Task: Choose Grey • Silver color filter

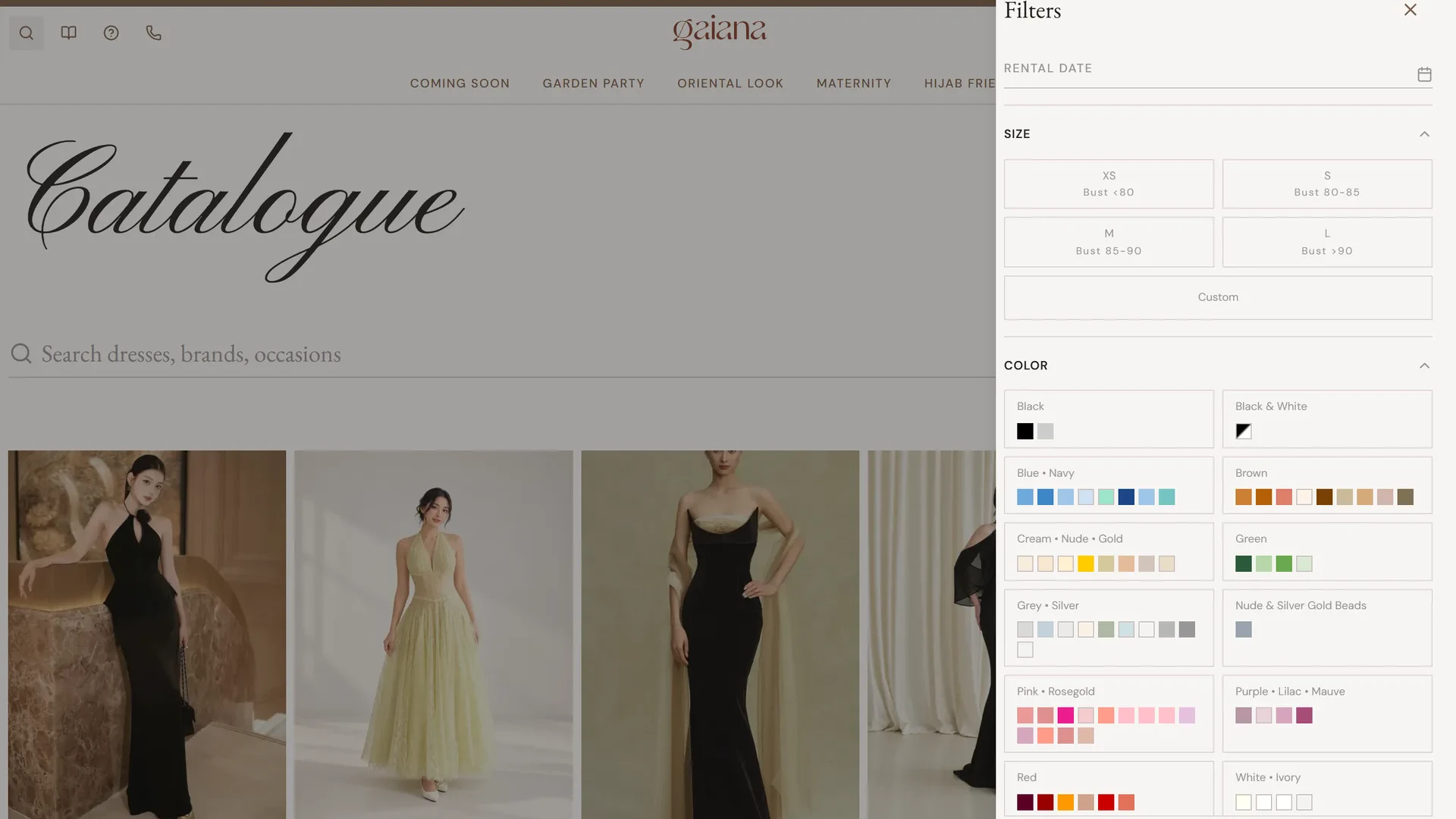Action: coord(1109,628)
